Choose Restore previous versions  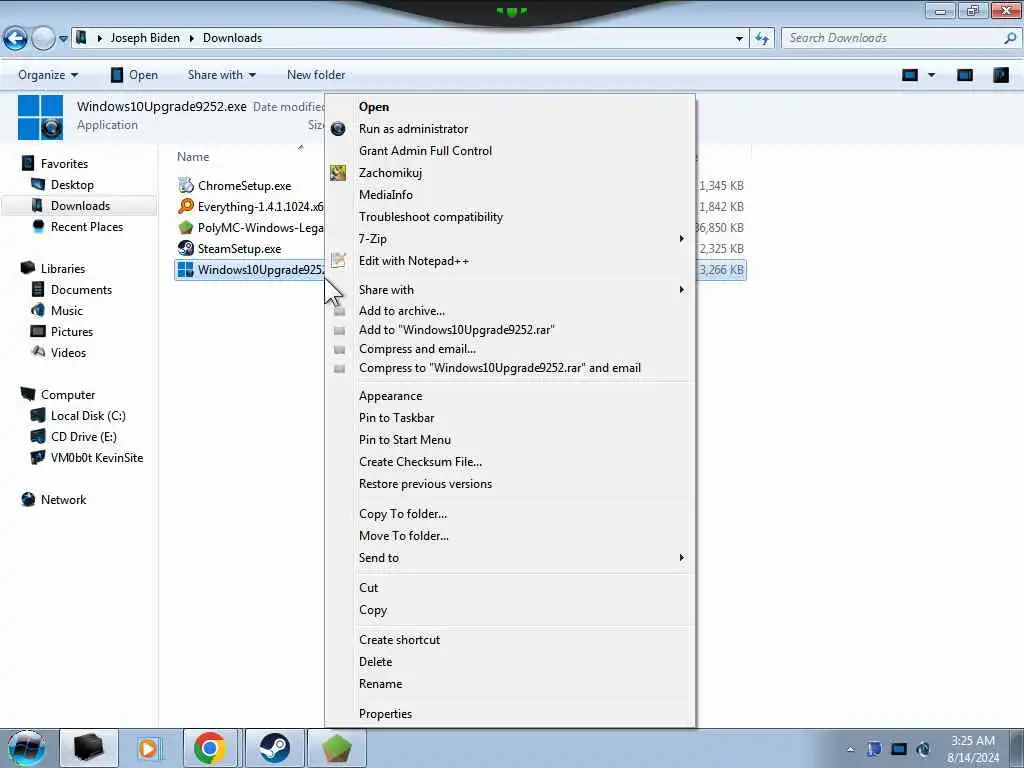click(x=425, y=484)
